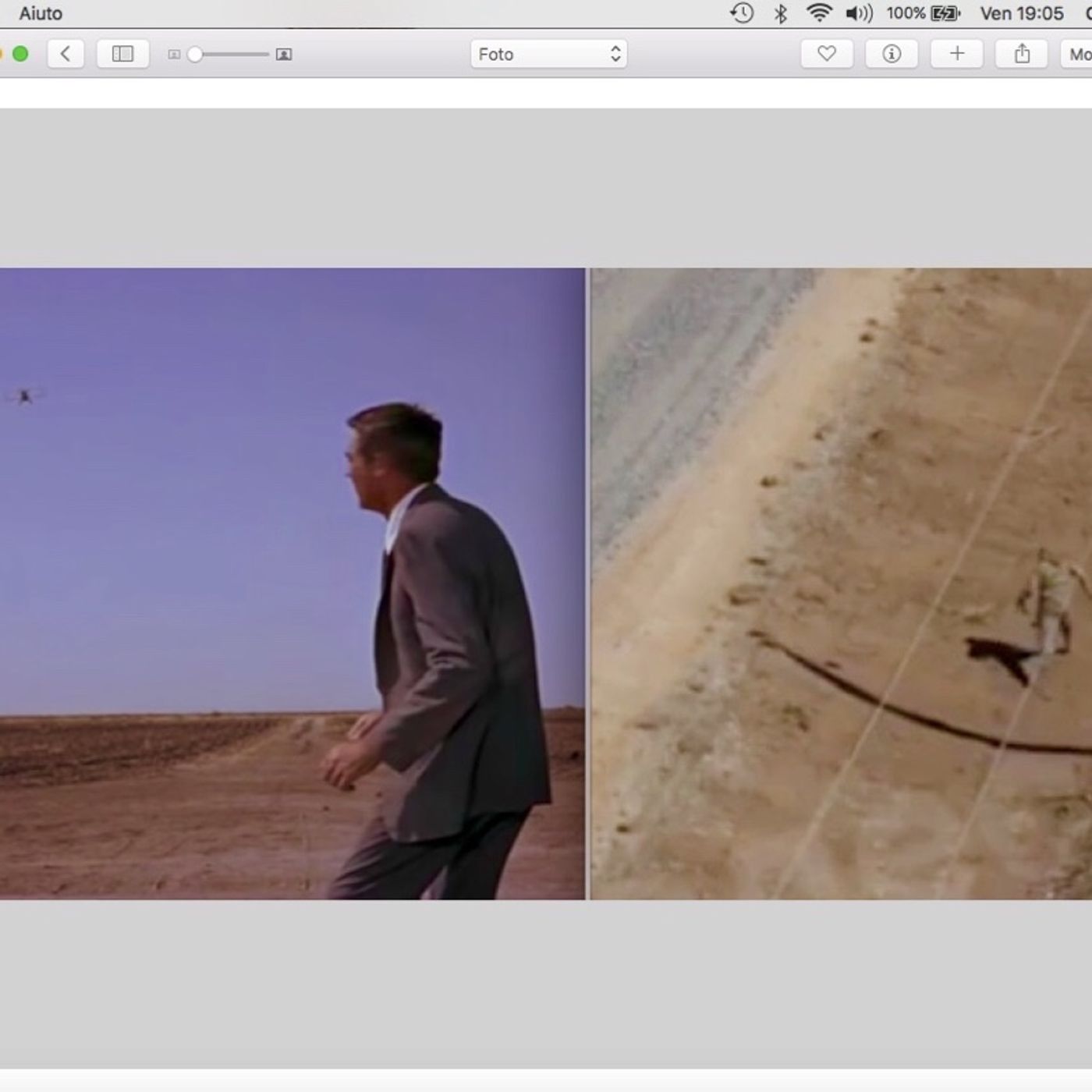Open the Foto view dropdown
Image resolution: width=1092 pixels, height=1092 pixels.
pos(548,54)
